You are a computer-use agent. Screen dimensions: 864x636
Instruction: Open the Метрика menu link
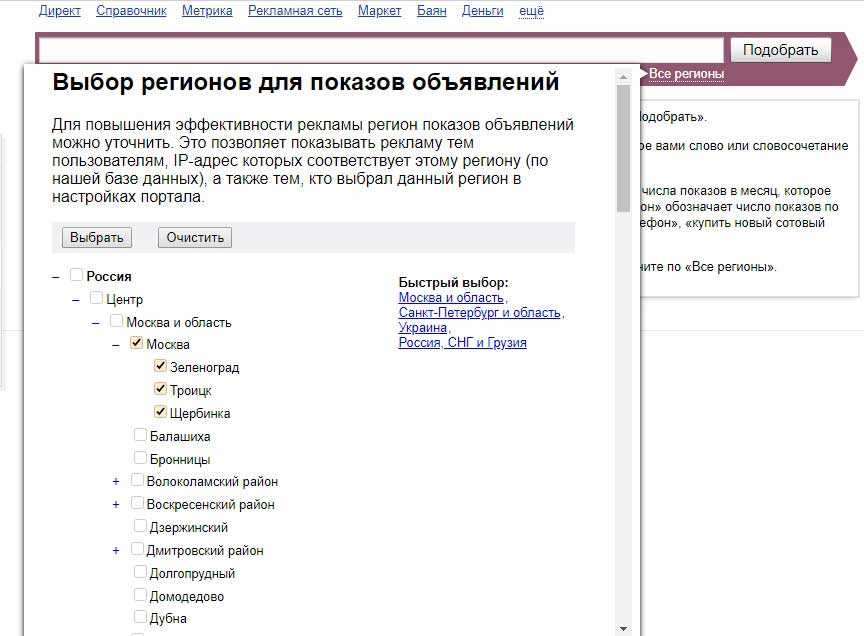tap(207, 11)
